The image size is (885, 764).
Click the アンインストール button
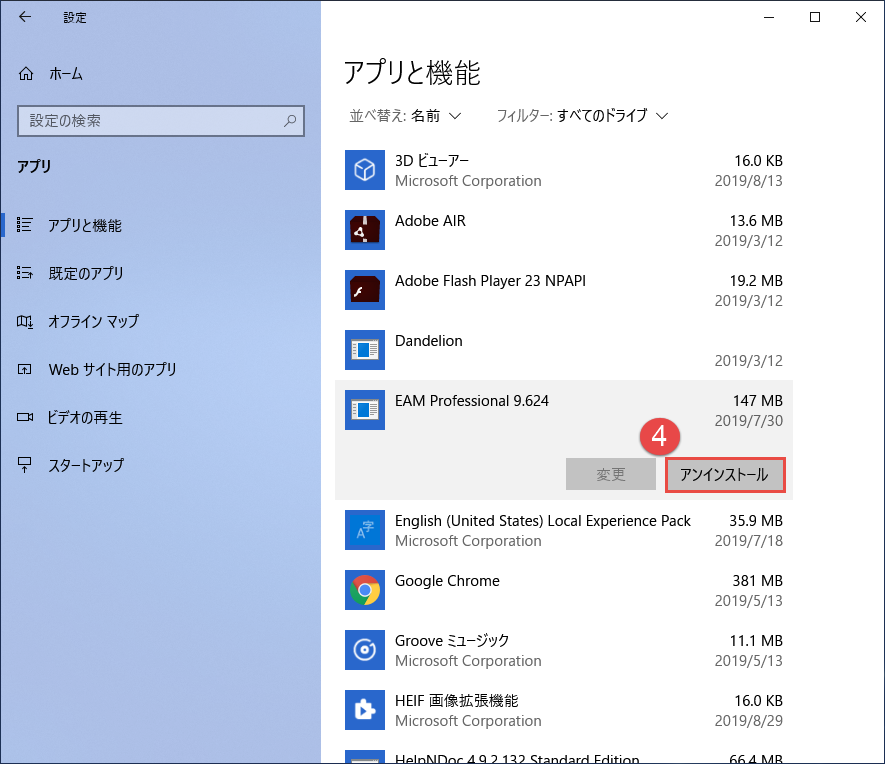[725, 475]
